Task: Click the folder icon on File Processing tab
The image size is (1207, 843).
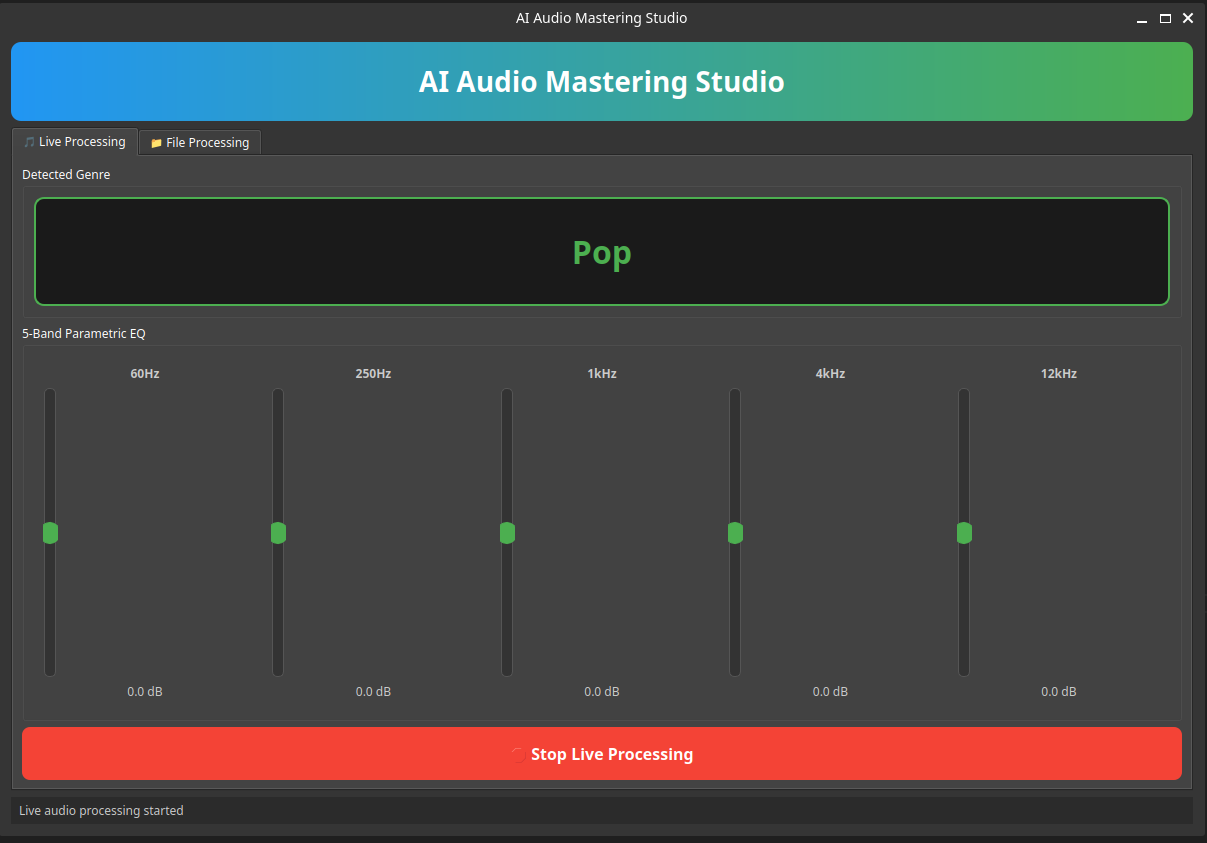Action: (x=156, y=143)
